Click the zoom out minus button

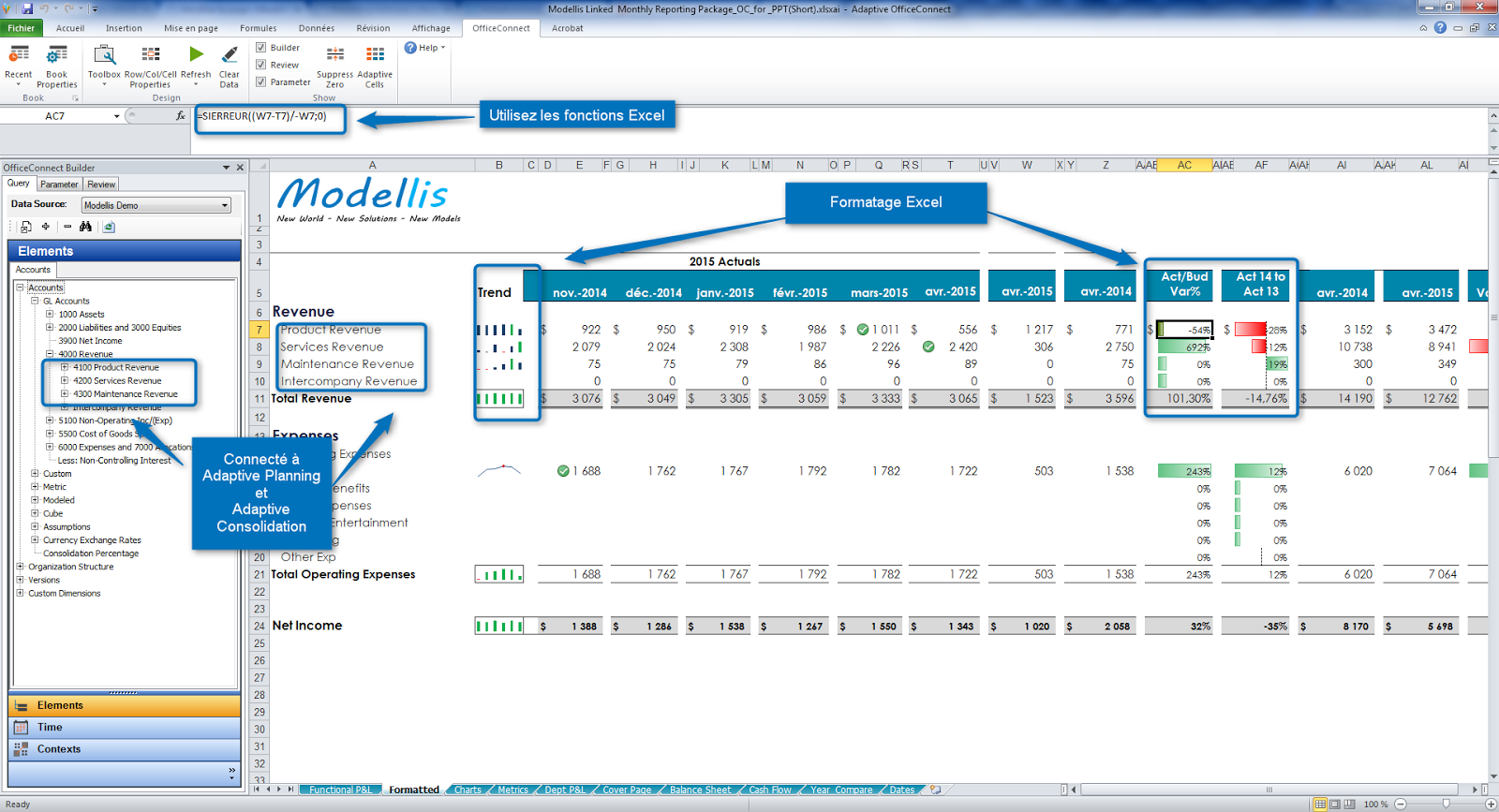coord(1401,804)
